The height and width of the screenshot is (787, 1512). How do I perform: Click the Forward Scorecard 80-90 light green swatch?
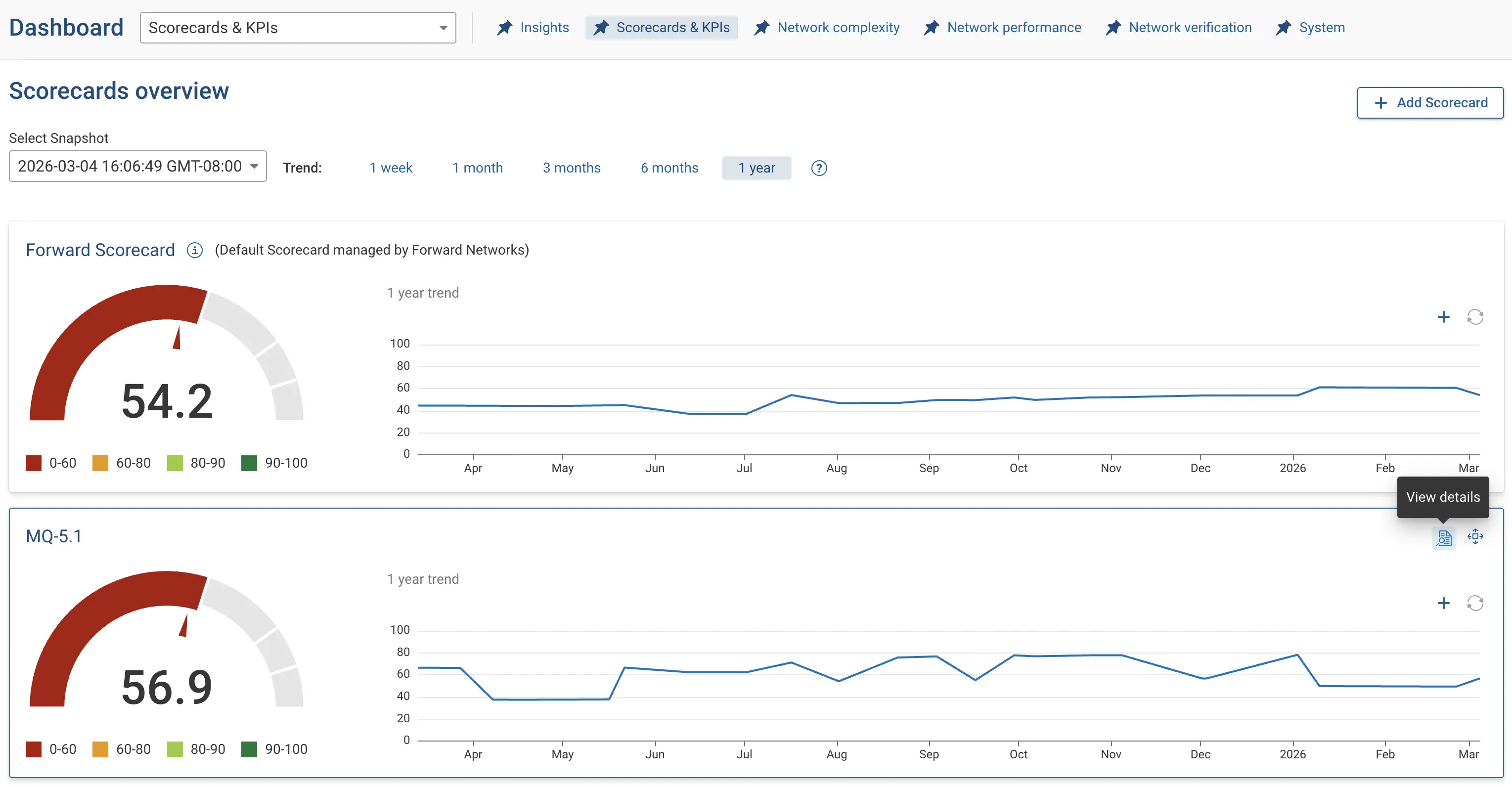pos(175,463)
